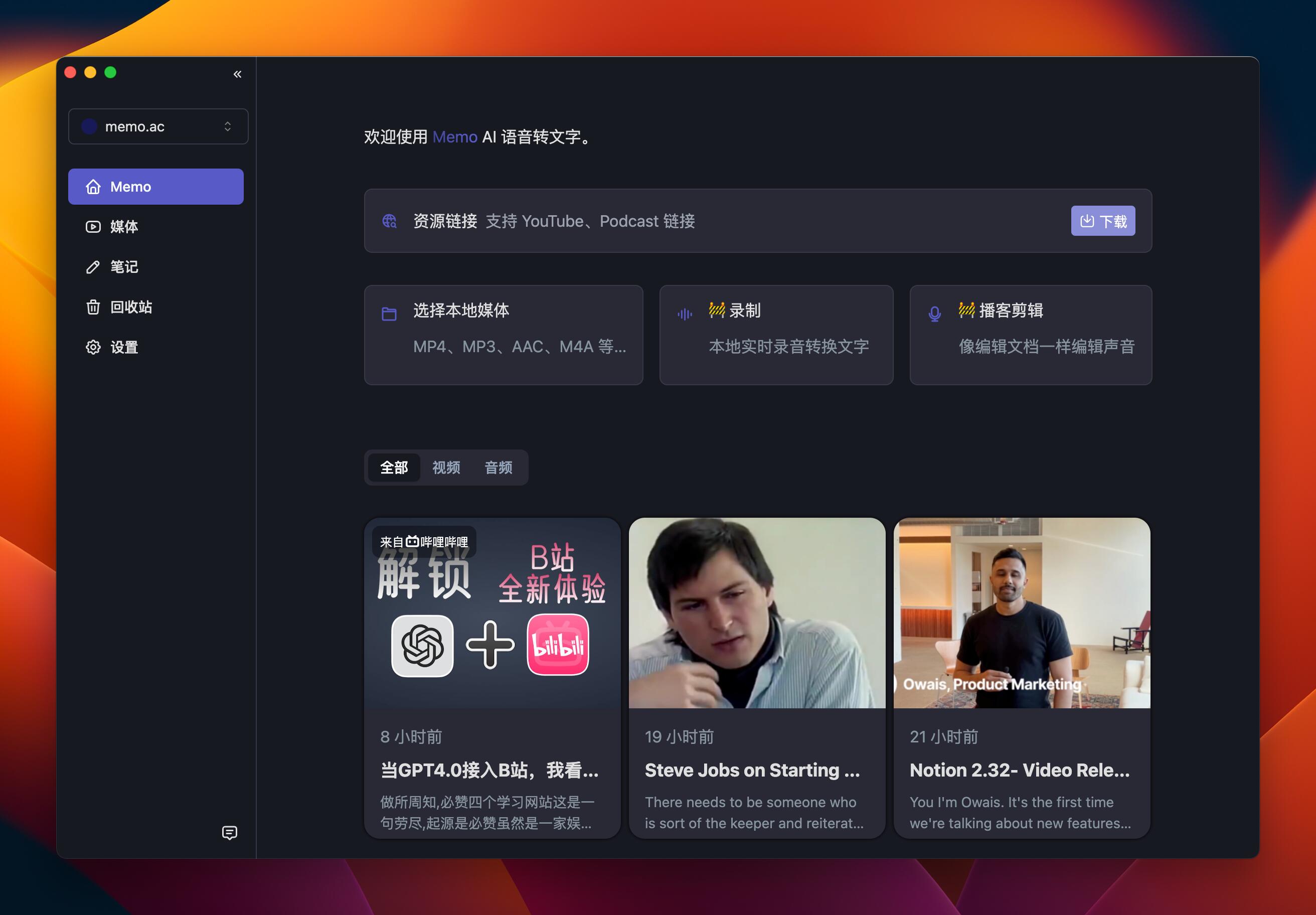
Task: Click the Memo link in welcome text
Action: 454,137
